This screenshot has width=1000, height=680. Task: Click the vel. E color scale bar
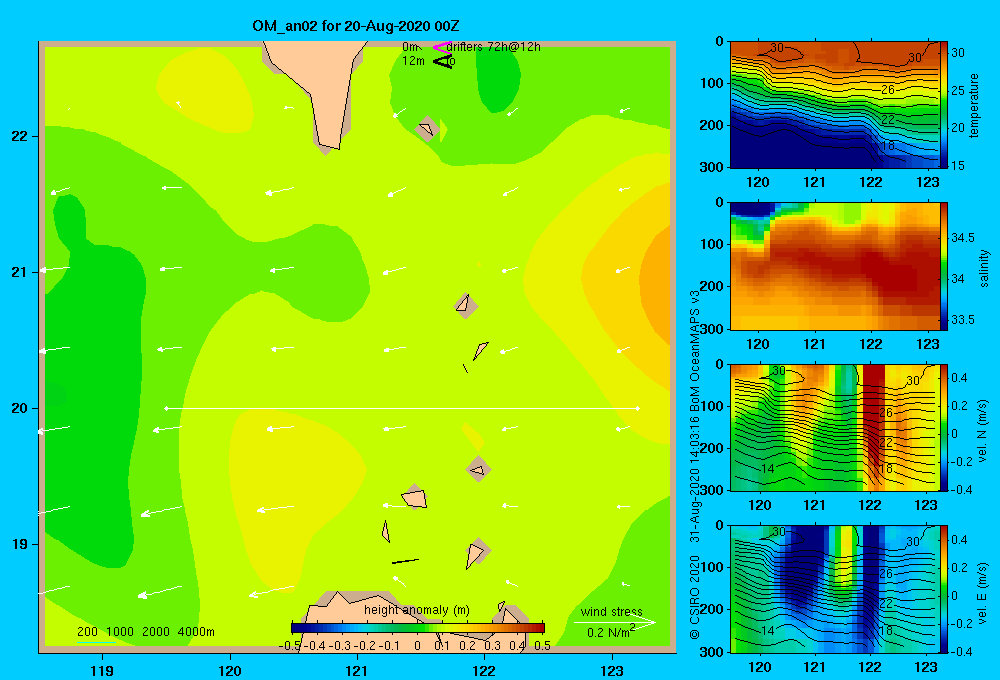pos(943,589)
